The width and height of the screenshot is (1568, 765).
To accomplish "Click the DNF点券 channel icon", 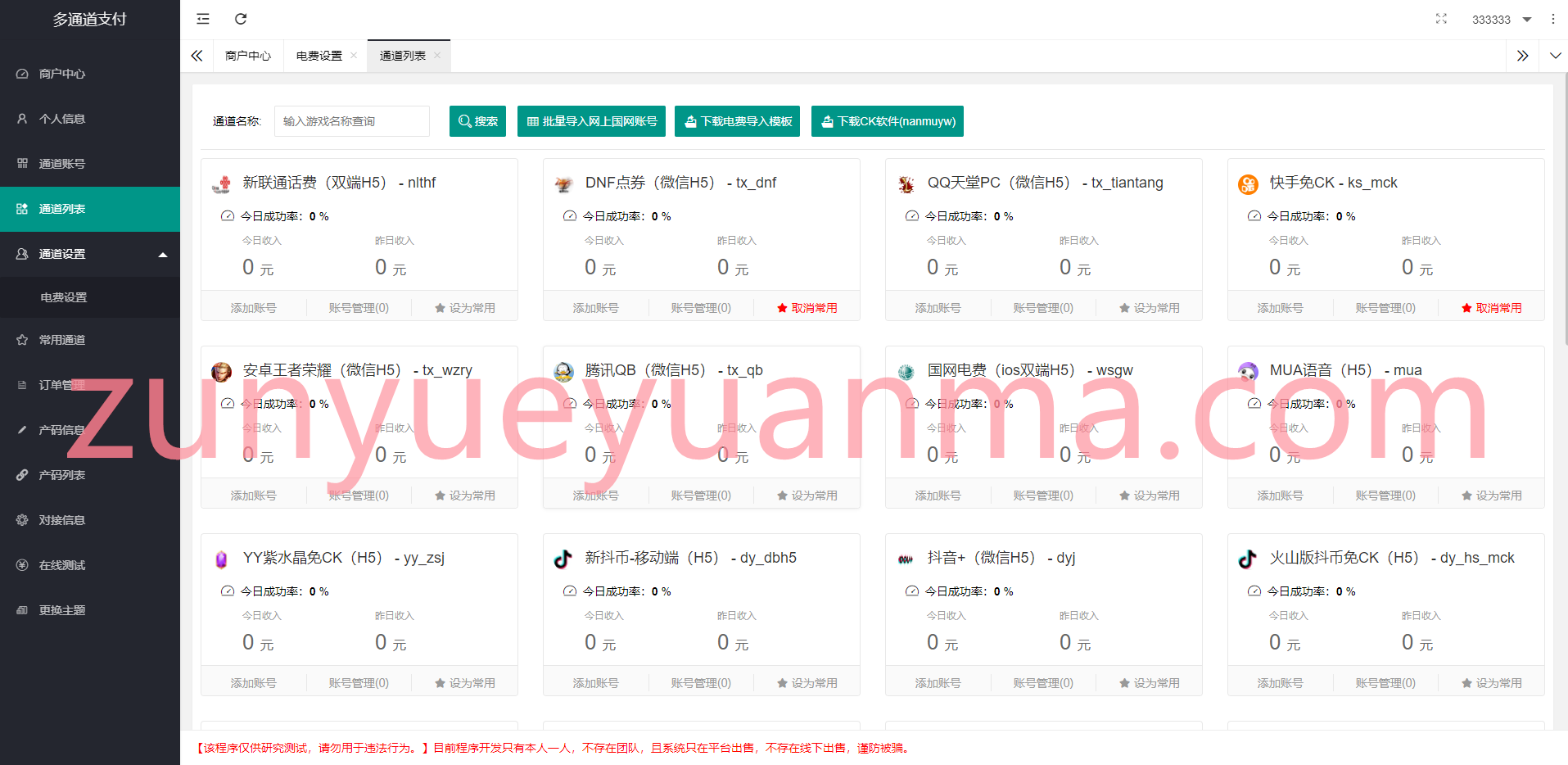I will (x=564, y=184).
